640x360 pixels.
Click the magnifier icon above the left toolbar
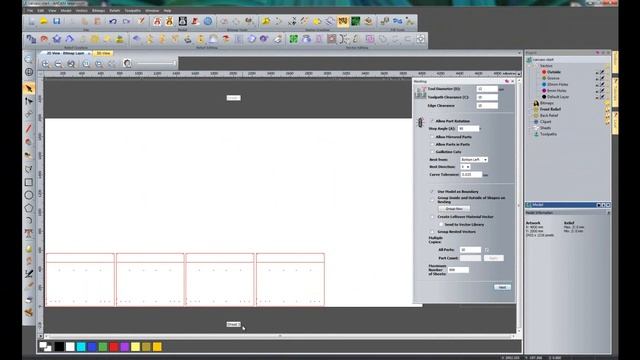[29, 60]
